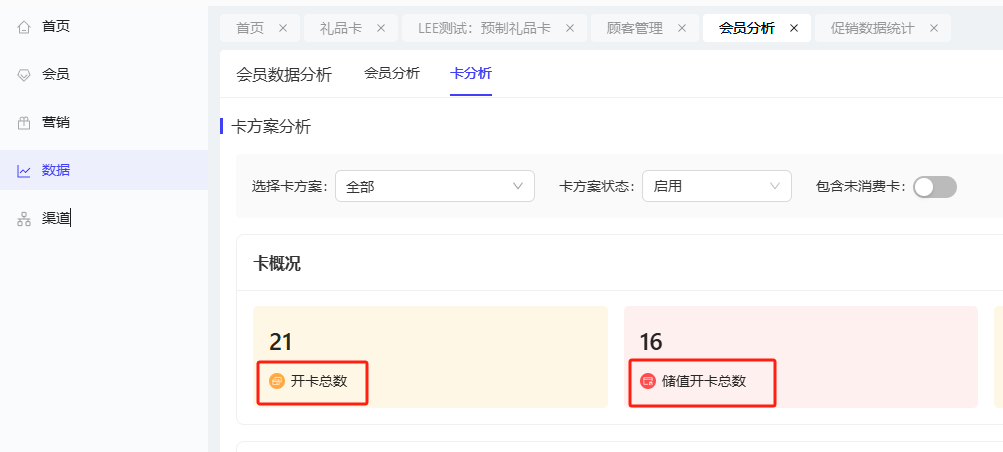
Task: Click the 渠道 hierarchy icon in sidebar
Action: (x=24, y=219)
